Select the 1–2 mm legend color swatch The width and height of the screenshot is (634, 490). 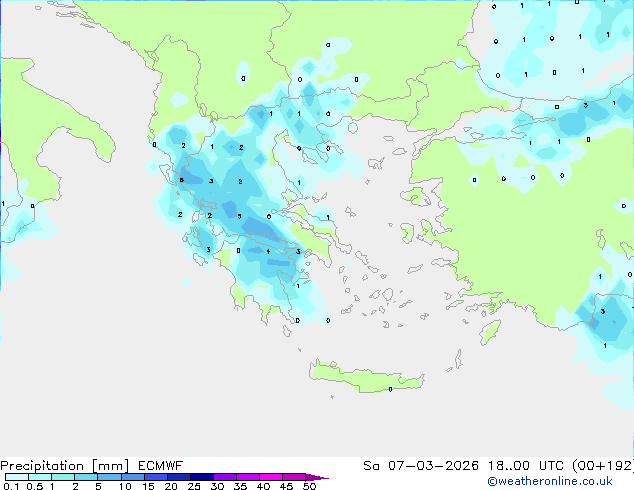click(63, 477)
